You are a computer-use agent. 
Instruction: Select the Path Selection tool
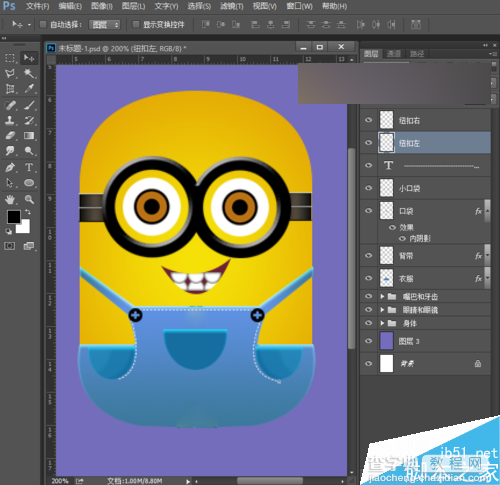coord(10,183)
